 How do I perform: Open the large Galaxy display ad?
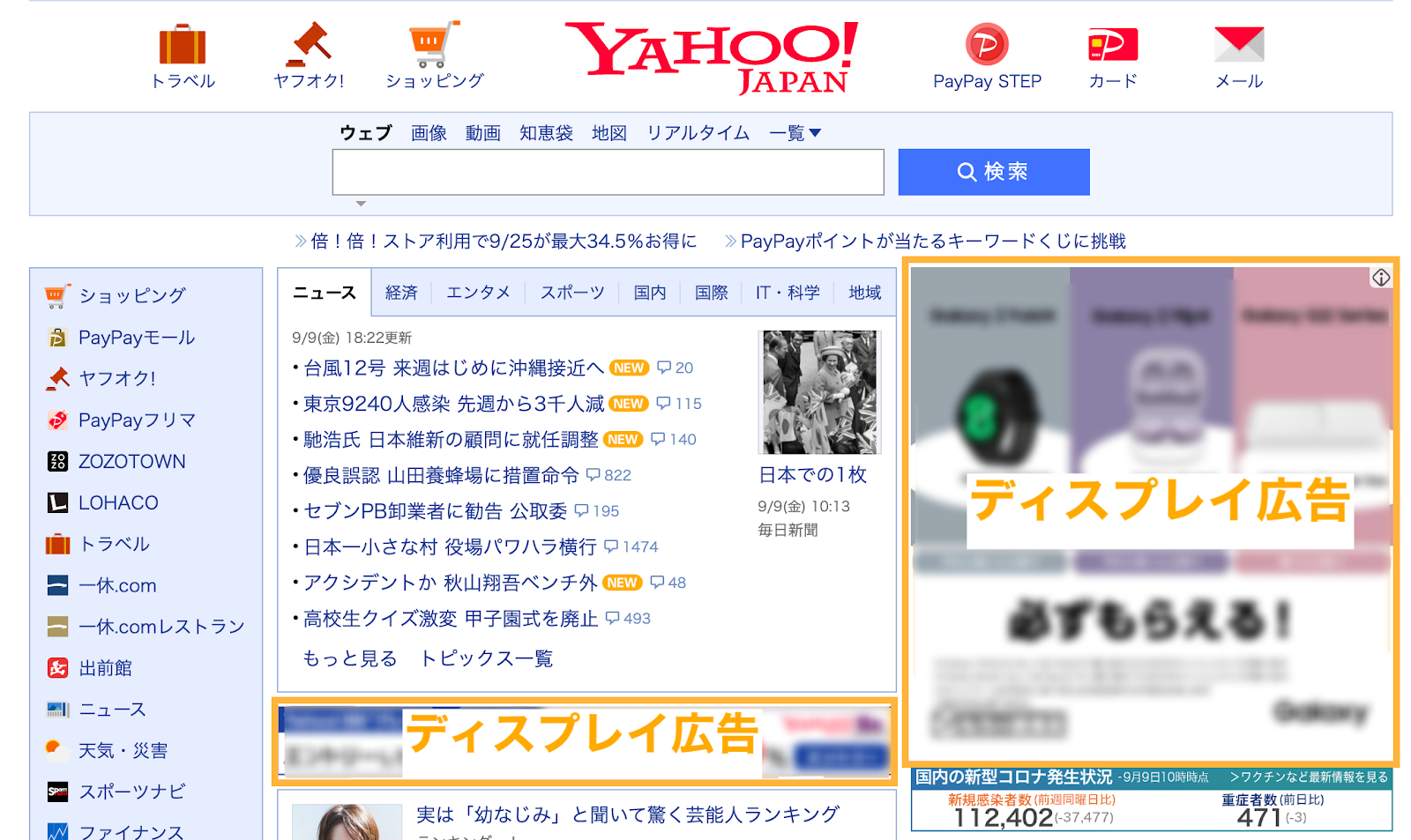pyautogui.click(x=1151, y=513)
